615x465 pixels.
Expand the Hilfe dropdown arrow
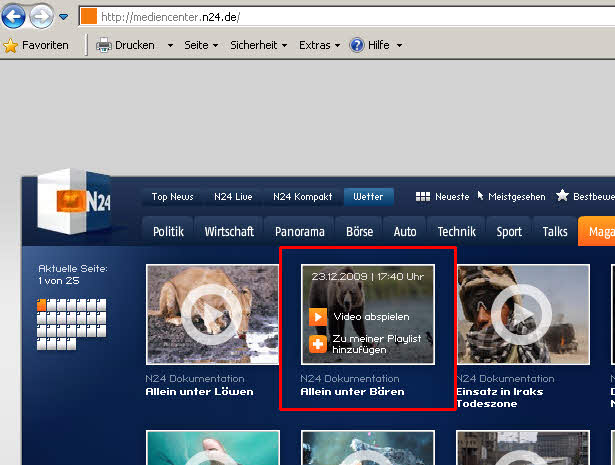click(399, 45)
